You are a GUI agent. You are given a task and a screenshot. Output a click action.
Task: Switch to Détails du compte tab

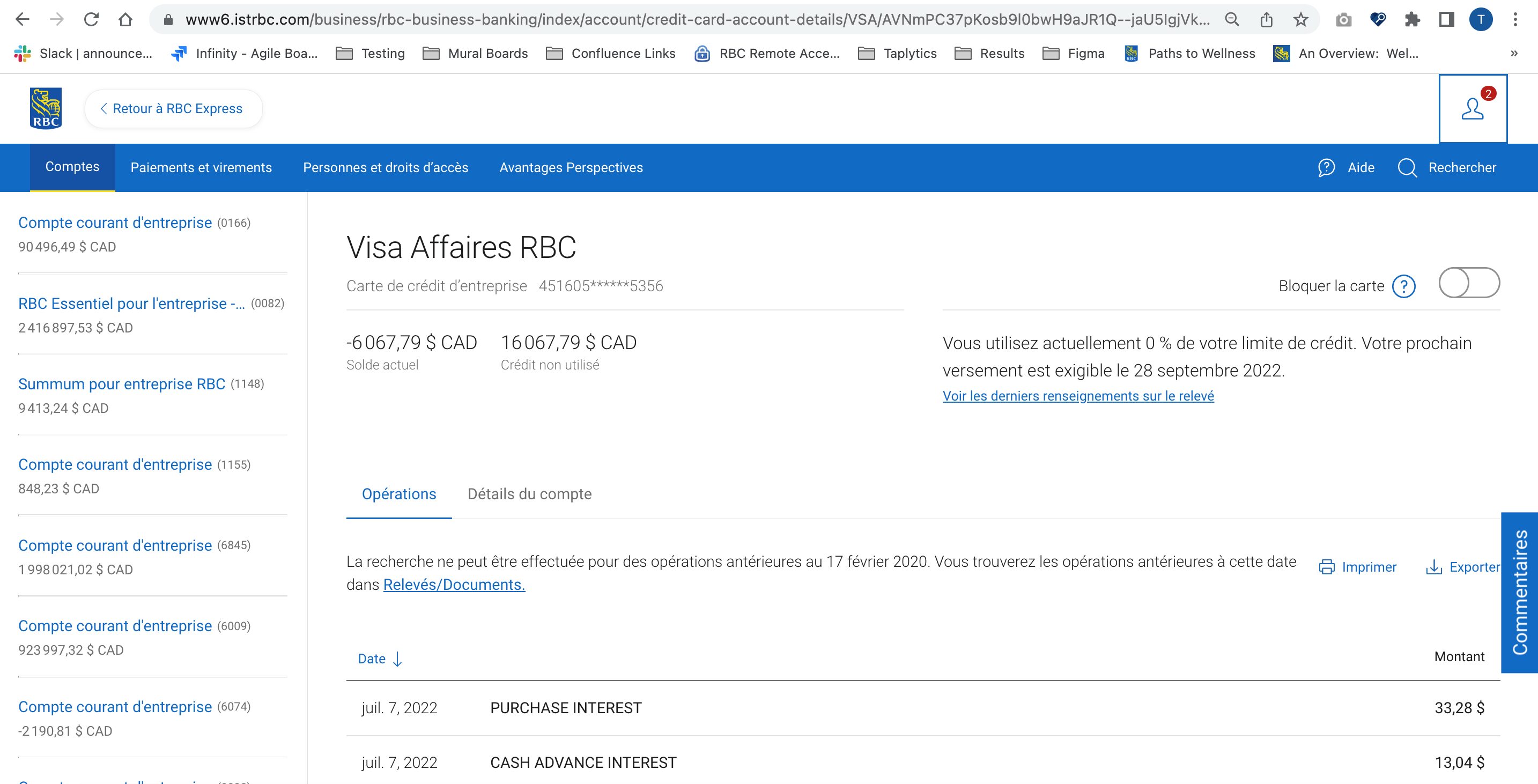pos(529,494)
